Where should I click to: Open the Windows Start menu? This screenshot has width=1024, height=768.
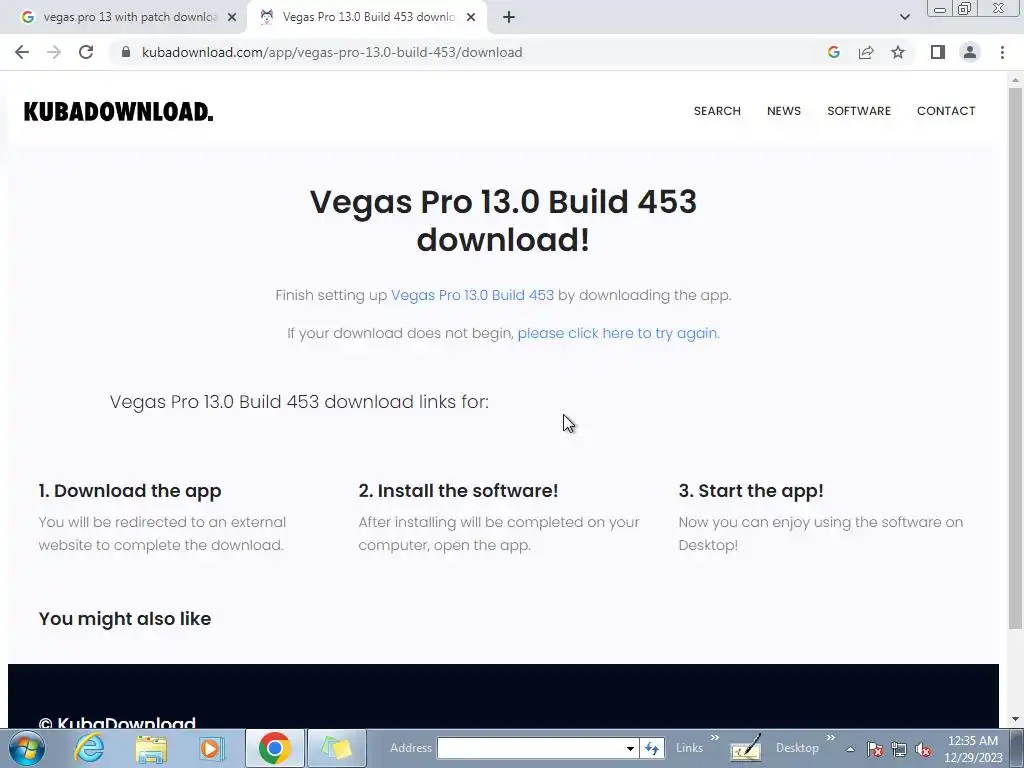[27, 748]
